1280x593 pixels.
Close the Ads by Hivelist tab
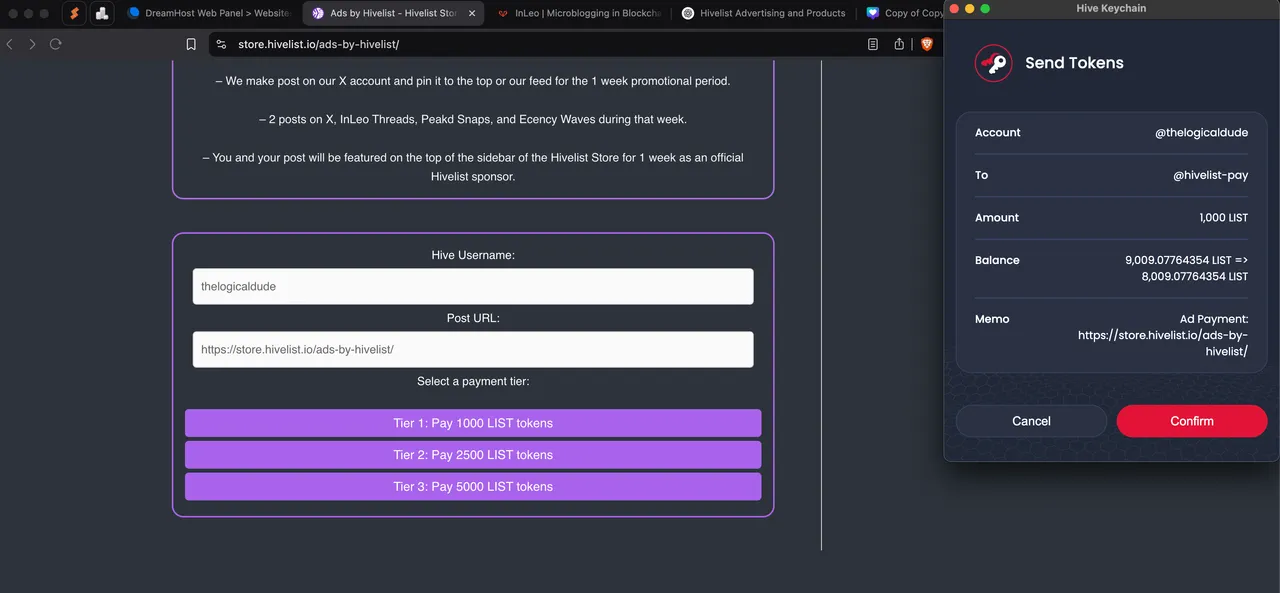(472, 14)
